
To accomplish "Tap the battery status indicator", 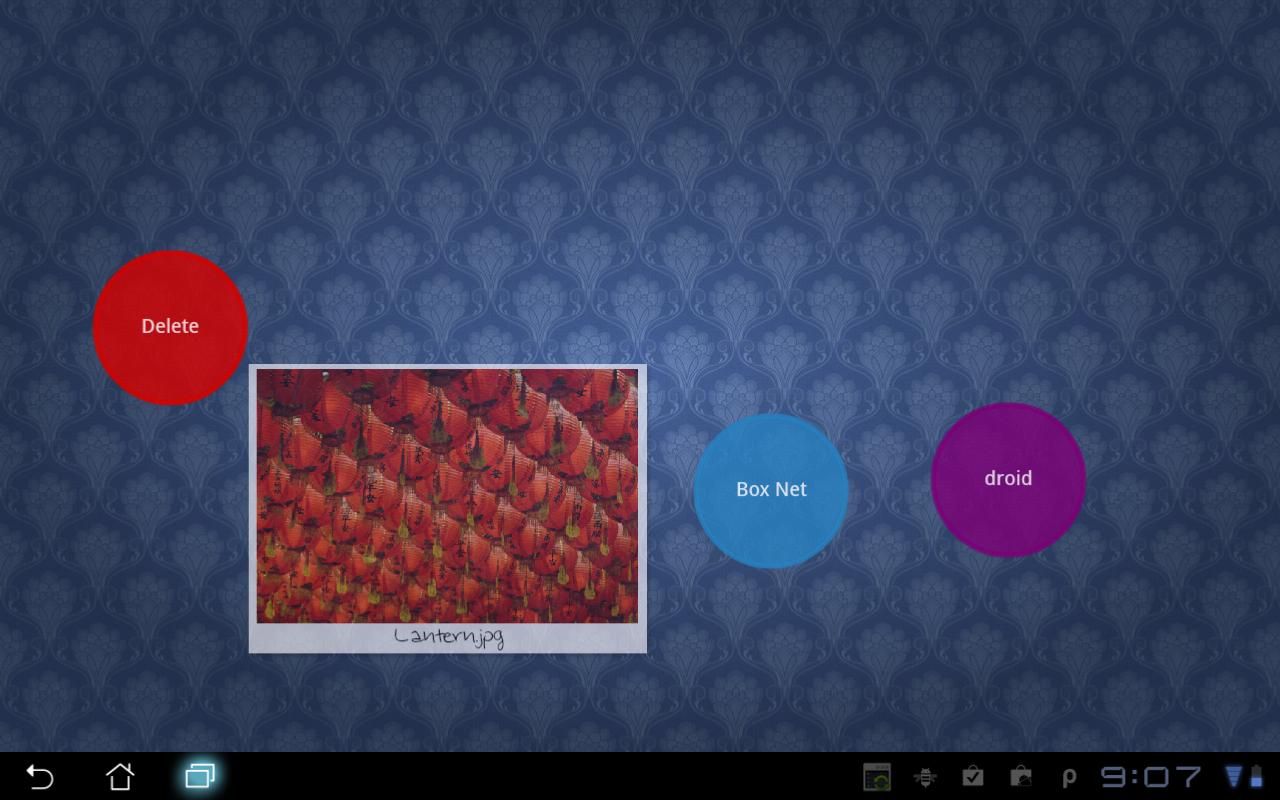I will click(x=1257, y=776).
